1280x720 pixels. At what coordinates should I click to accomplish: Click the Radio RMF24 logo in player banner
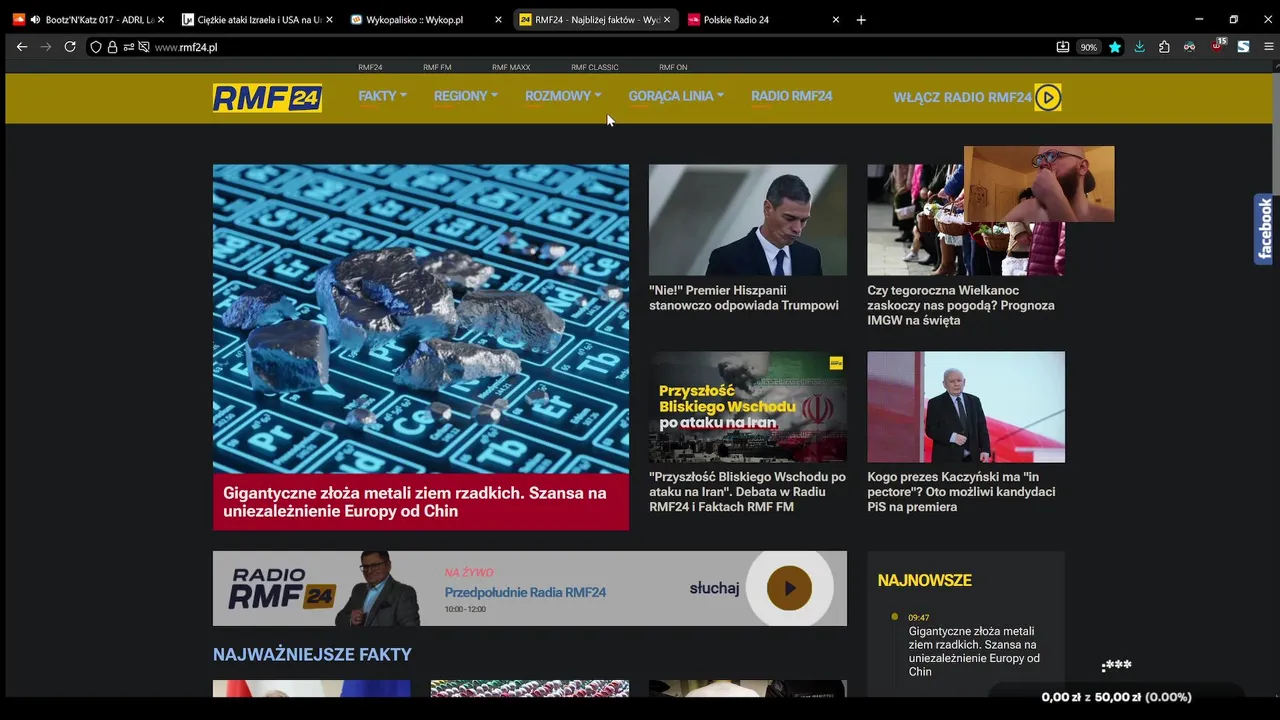(280, 588)
